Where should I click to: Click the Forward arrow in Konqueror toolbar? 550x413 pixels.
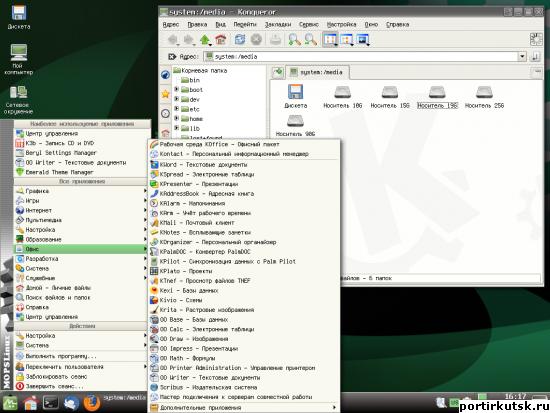pyautogui.click(x=189, y=39)
